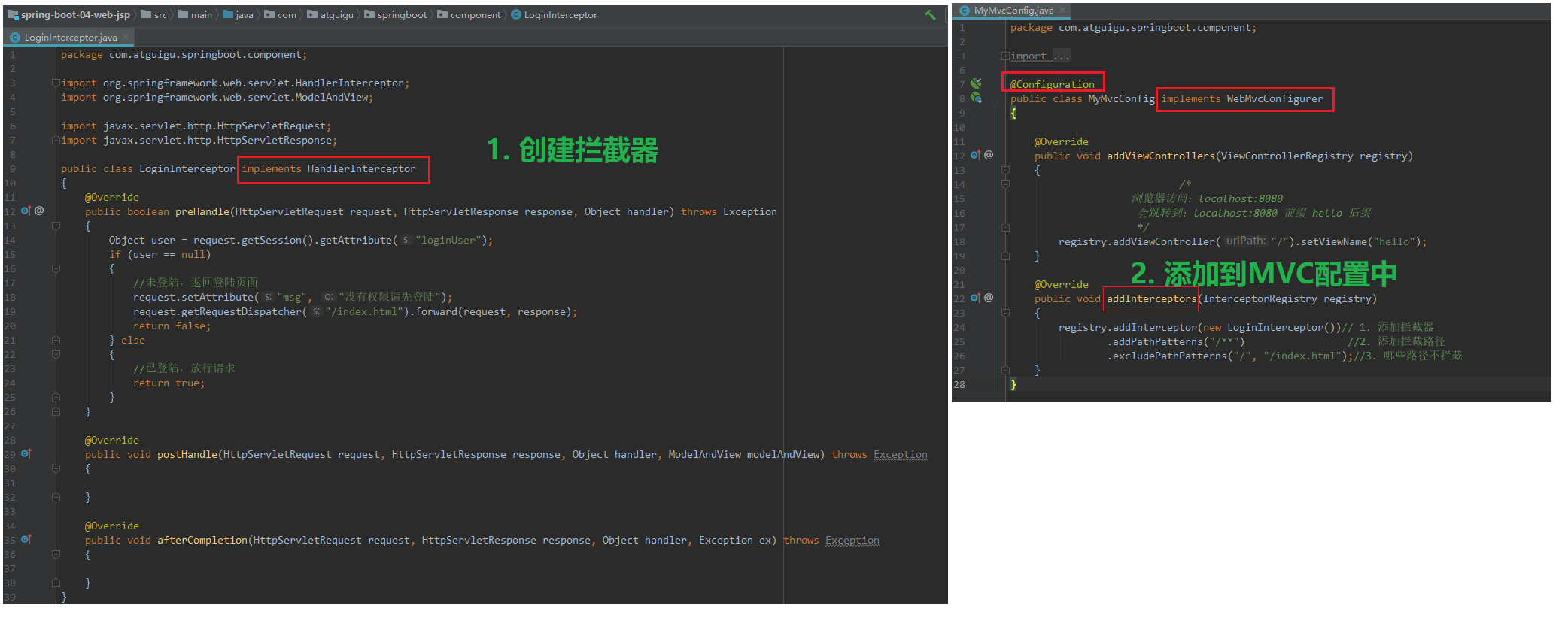Click the @ gutter marker beside preHandle
This screenshot has height=618, width=1568.
click(x=39, y=211)
